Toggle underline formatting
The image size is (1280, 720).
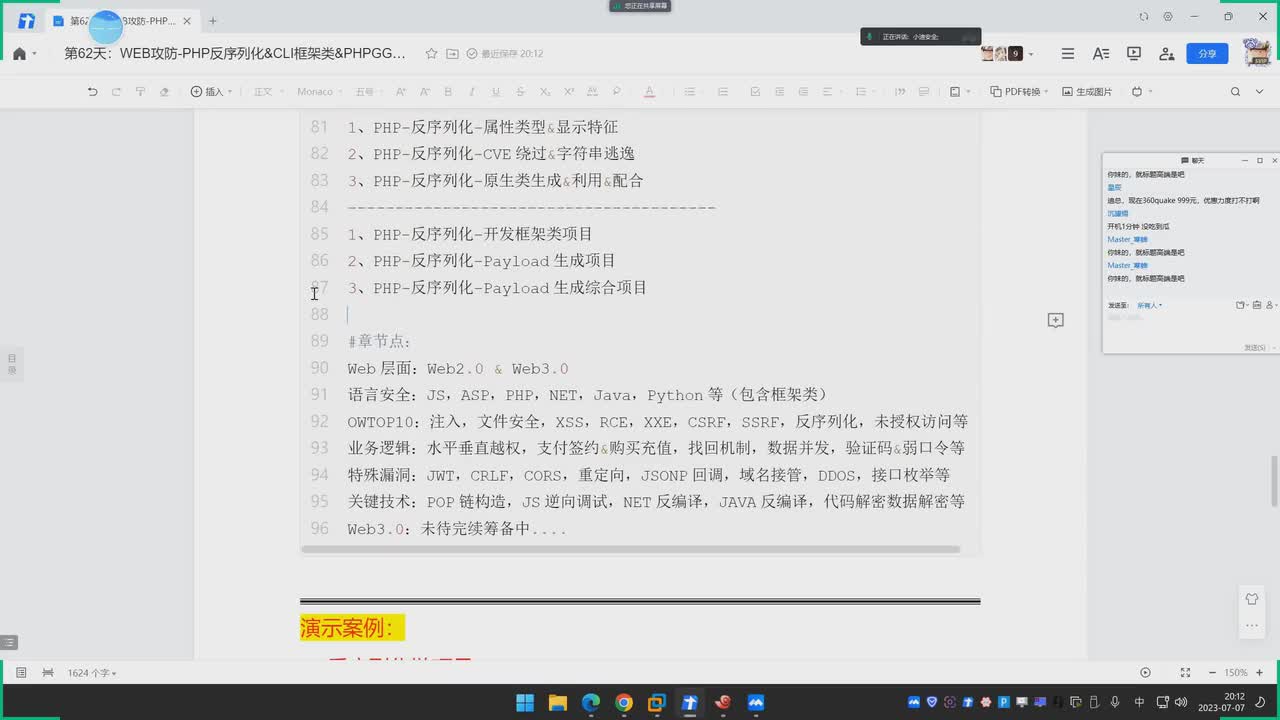496,92
